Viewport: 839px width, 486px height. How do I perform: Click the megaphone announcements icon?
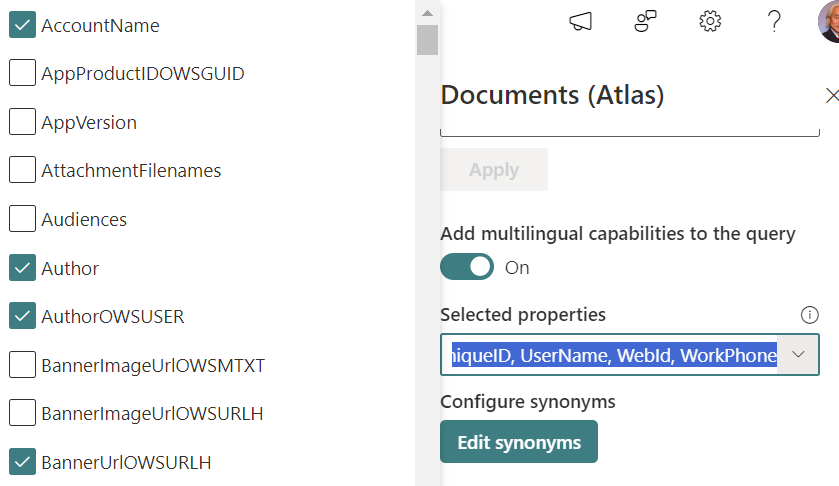(580, 22)
